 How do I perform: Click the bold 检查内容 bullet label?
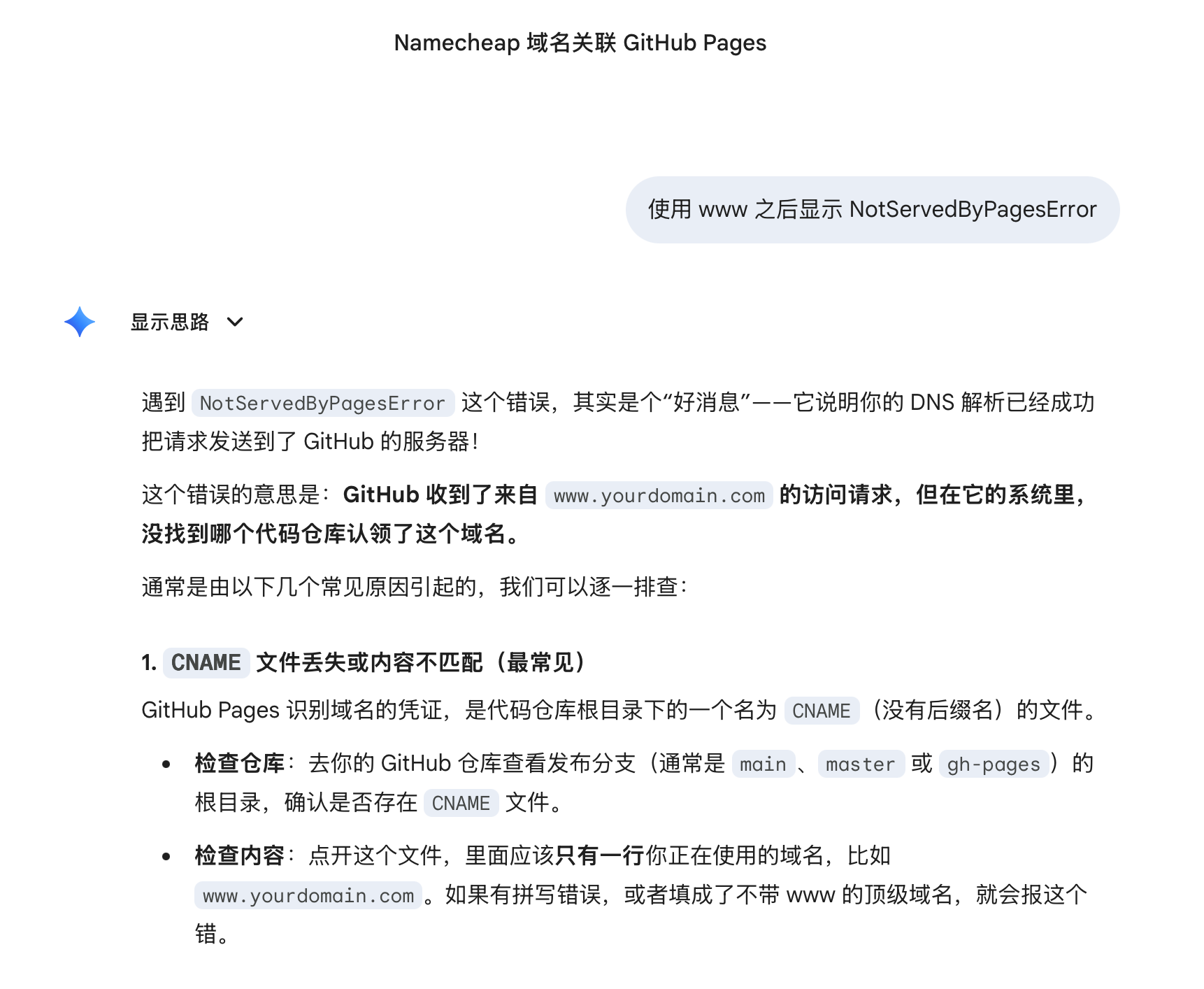239,855
